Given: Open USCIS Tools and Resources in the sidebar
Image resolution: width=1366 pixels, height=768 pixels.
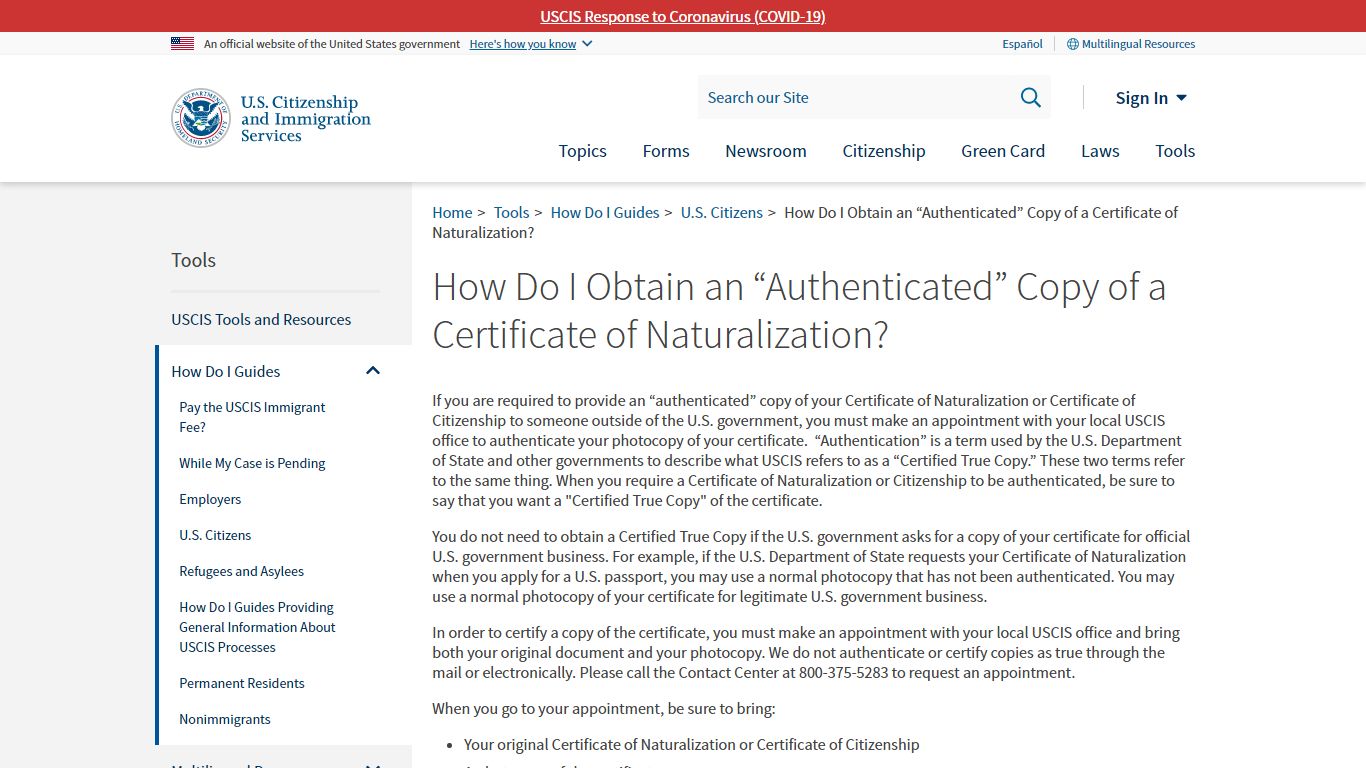Looking at the screenshot, I should [261, 319].
